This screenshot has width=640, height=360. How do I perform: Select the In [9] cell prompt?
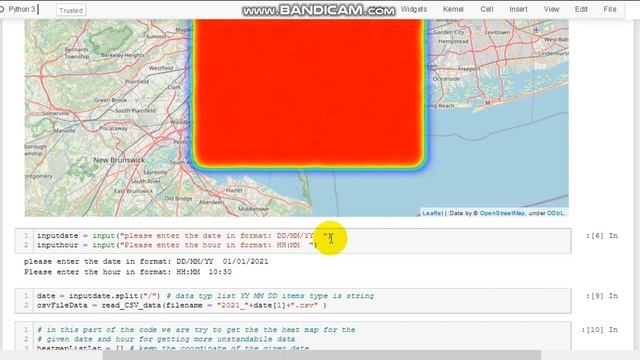(602, 296)
